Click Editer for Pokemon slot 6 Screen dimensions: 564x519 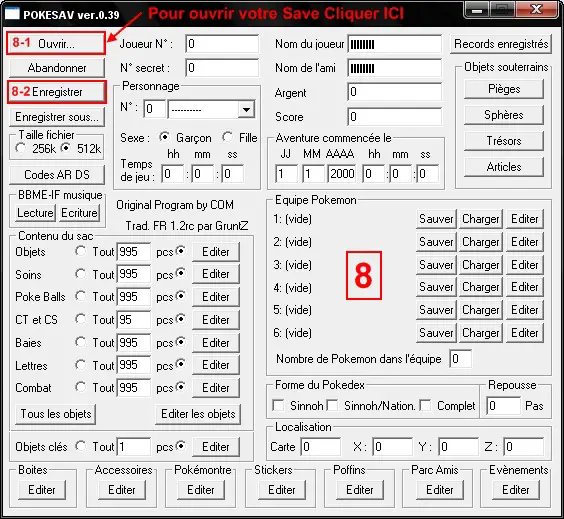click(x=525, y=333)
